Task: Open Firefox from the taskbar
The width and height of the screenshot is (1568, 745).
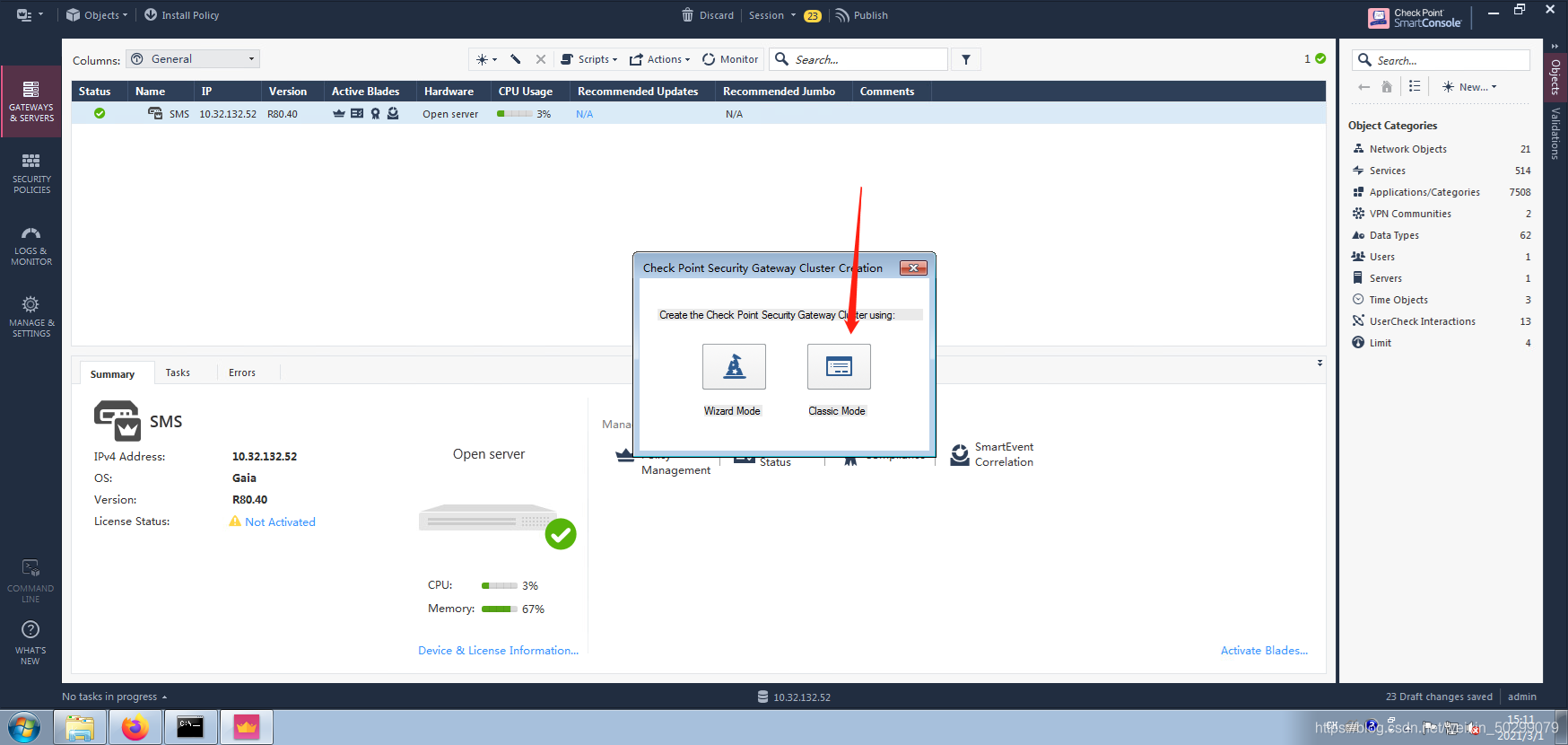Action: (135, 727)
